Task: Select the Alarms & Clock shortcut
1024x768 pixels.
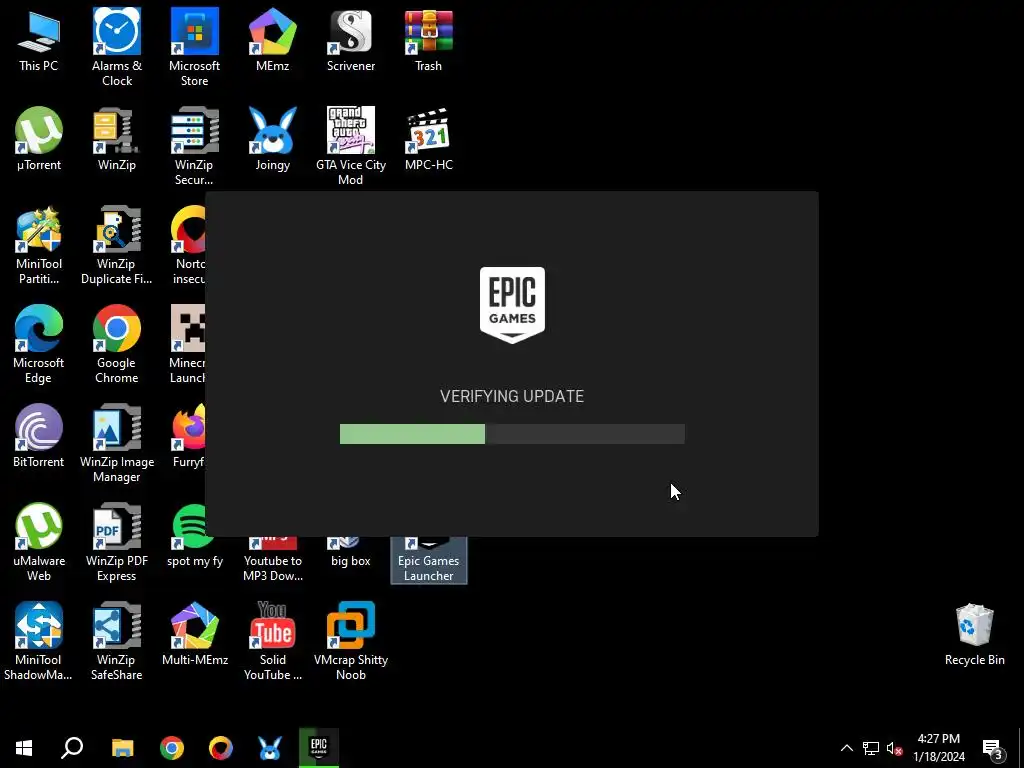Action: (x=117, y=47)
